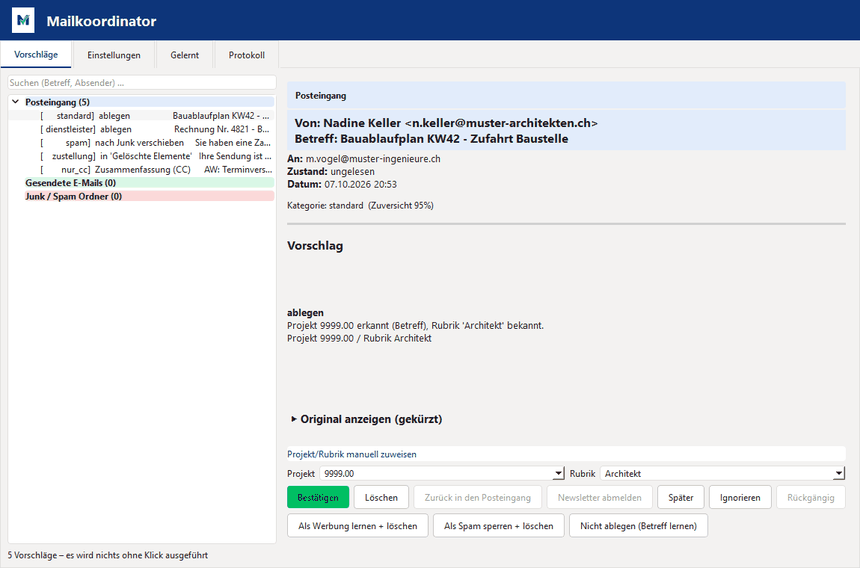860x568 pixels.
Task: Click the Zustand: ungelesen text
Action: [x=331, y=172]
